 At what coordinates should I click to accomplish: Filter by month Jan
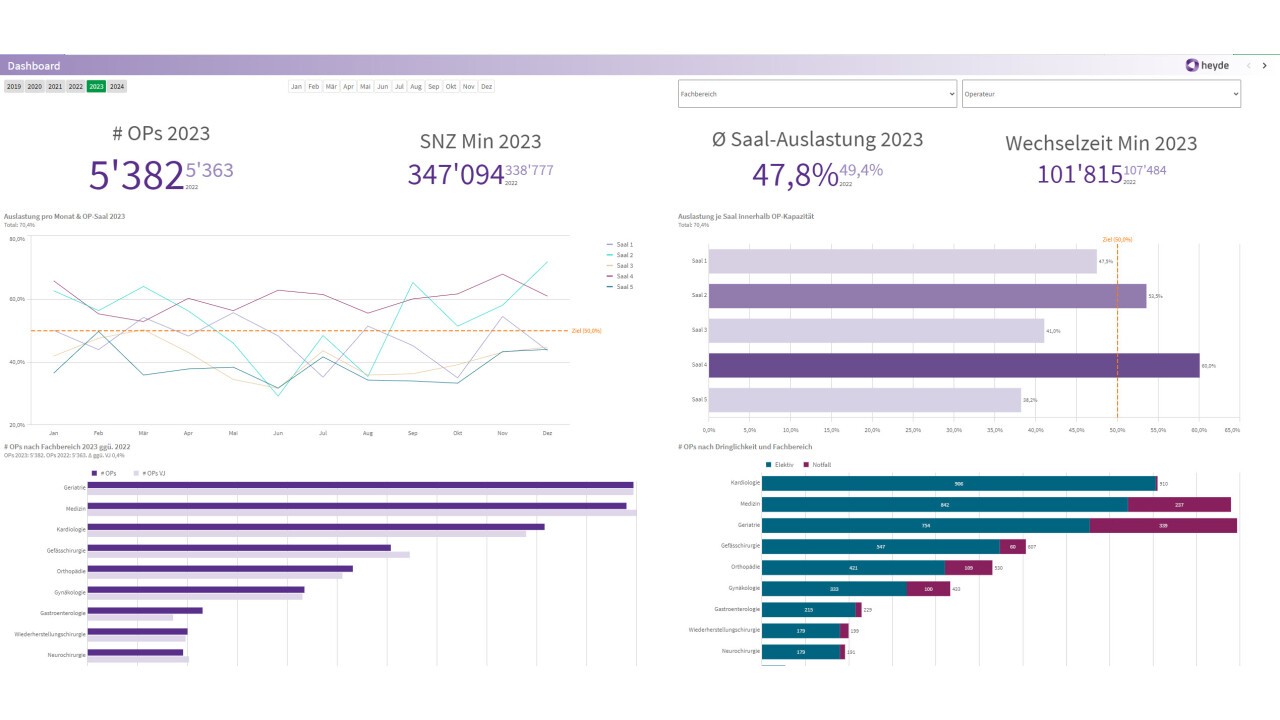point(296,87)
